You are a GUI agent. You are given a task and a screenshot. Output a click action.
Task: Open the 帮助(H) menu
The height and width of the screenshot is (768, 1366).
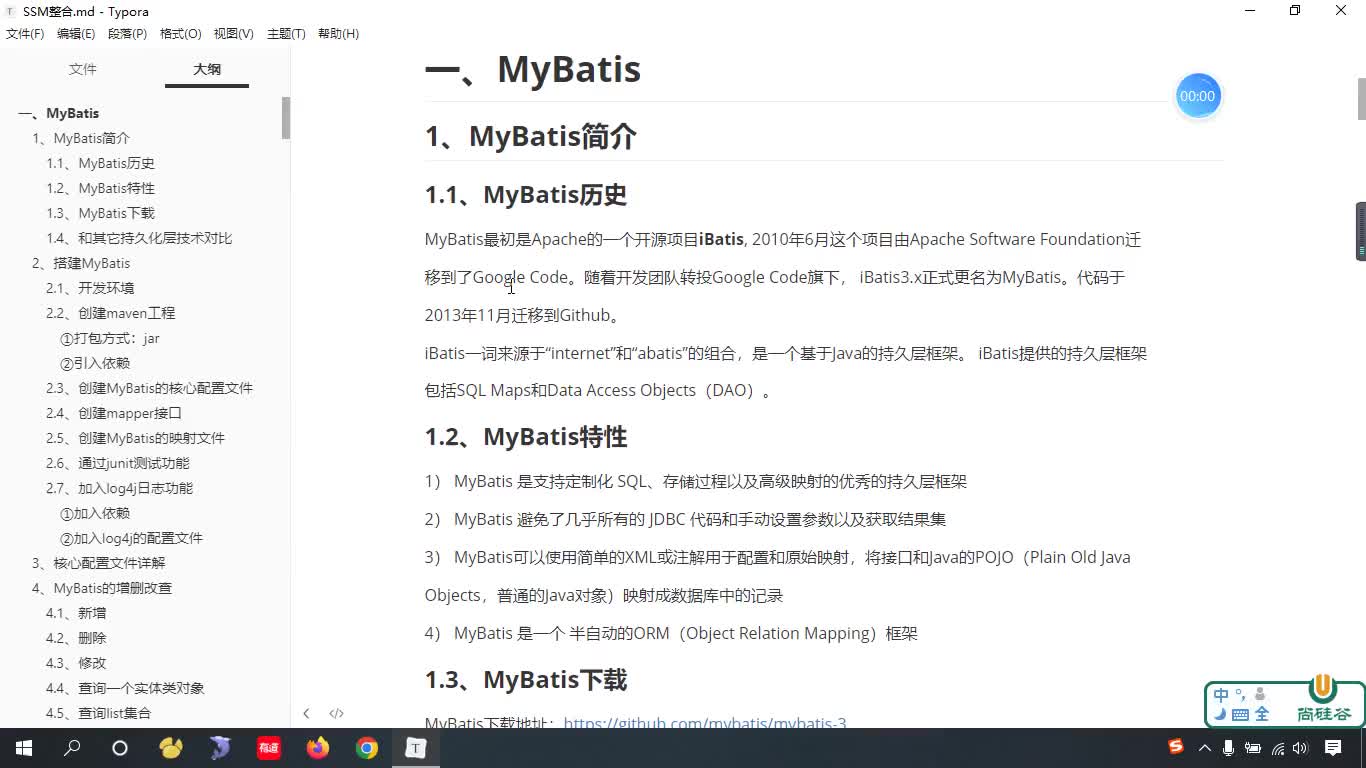pyautogui.click(x=338, y=34)
